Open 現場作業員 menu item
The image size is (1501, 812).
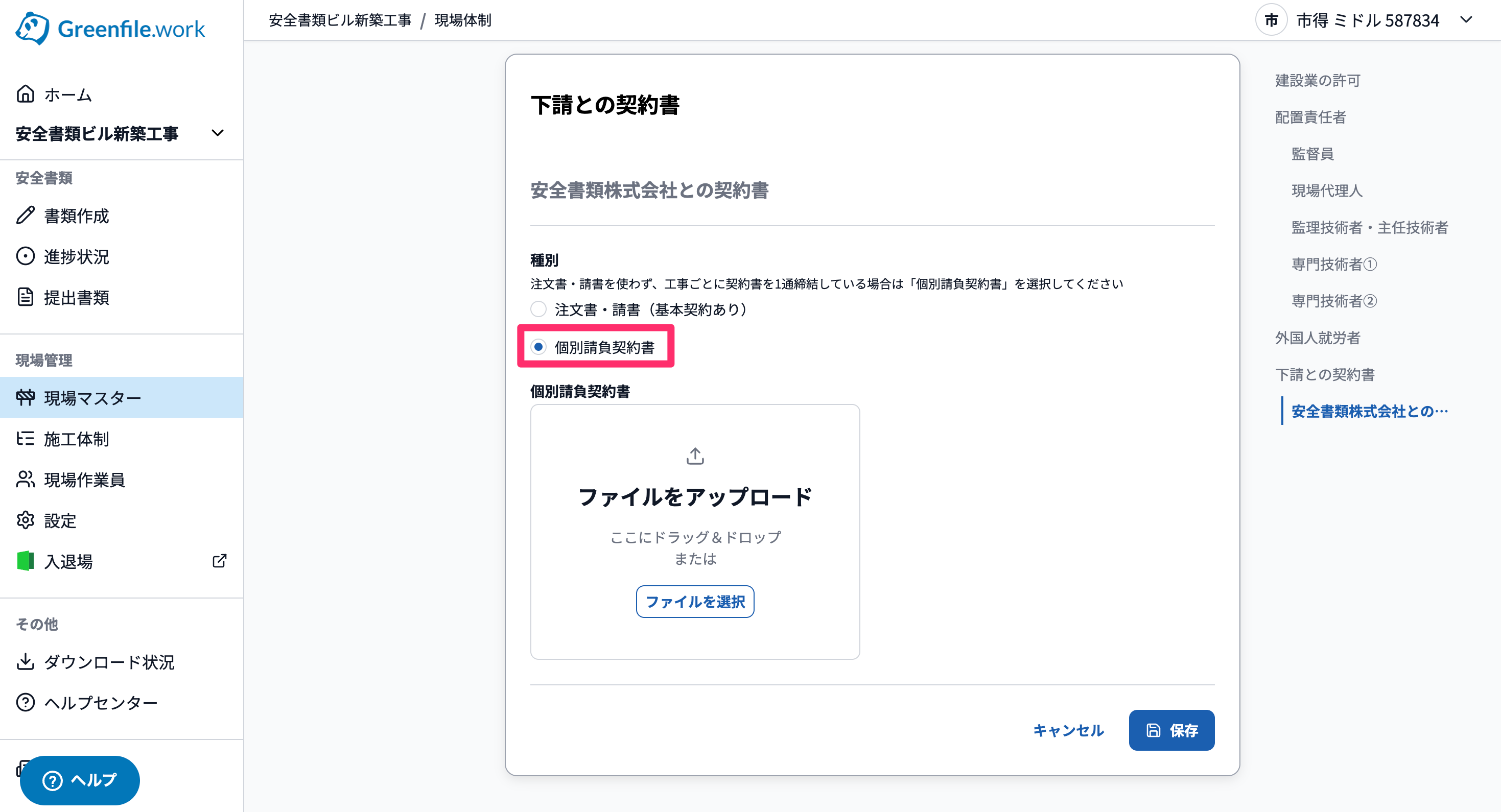tap(121, 480)
